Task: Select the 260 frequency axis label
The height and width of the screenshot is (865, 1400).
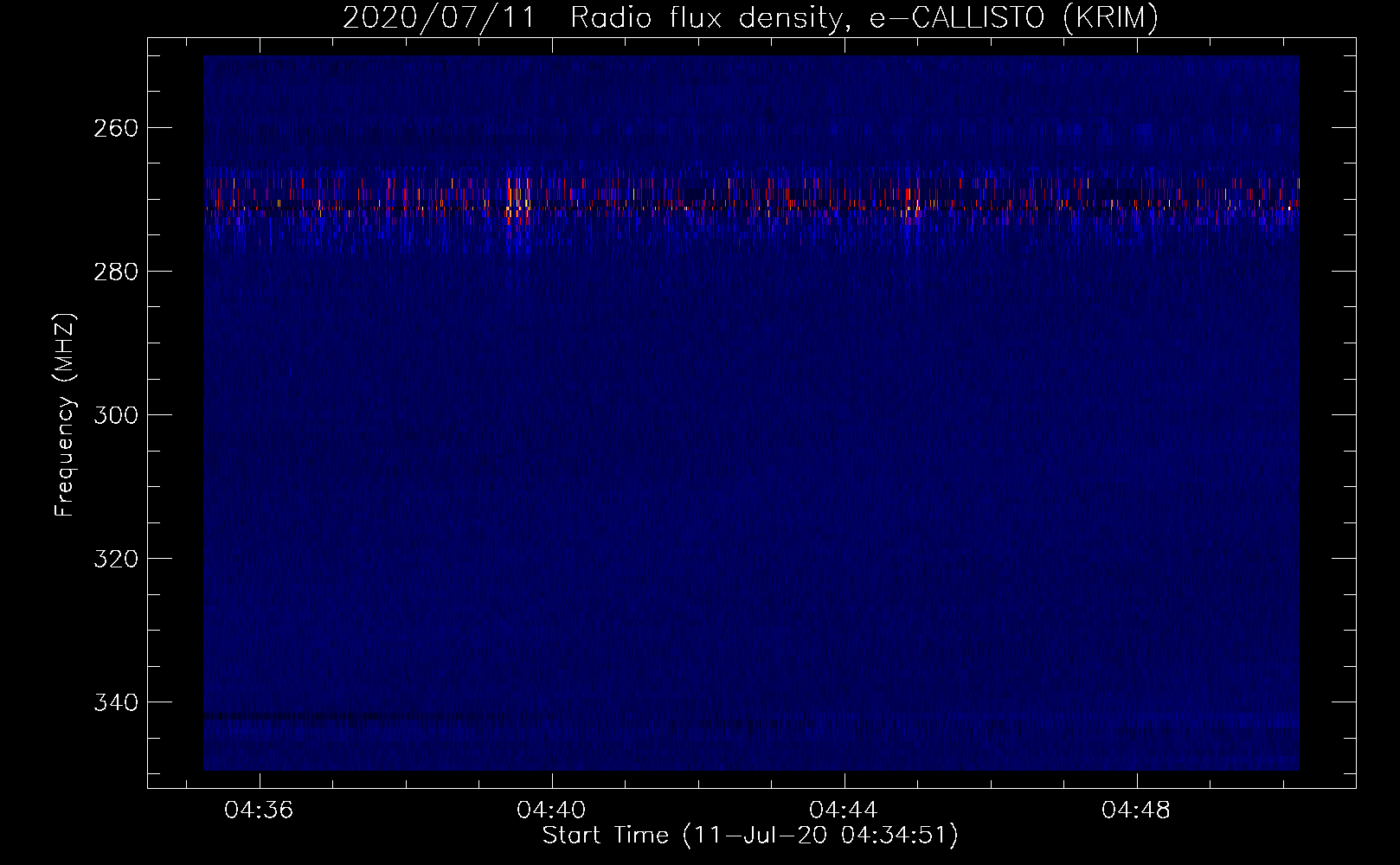Action: click(x=115, y=128)
